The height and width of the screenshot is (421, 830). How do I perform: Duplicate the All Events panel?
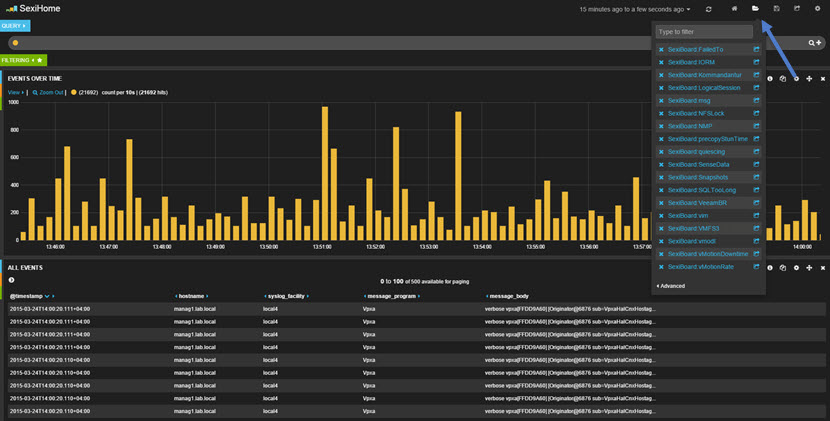point(783,268)
